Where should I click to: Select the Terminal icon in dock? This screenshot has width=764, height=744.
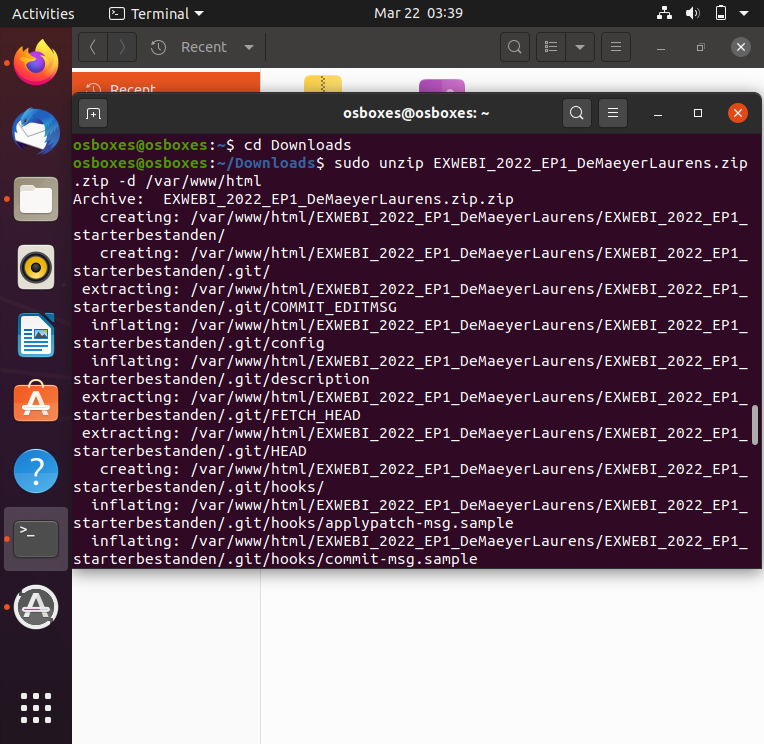(x=36, y=539)
